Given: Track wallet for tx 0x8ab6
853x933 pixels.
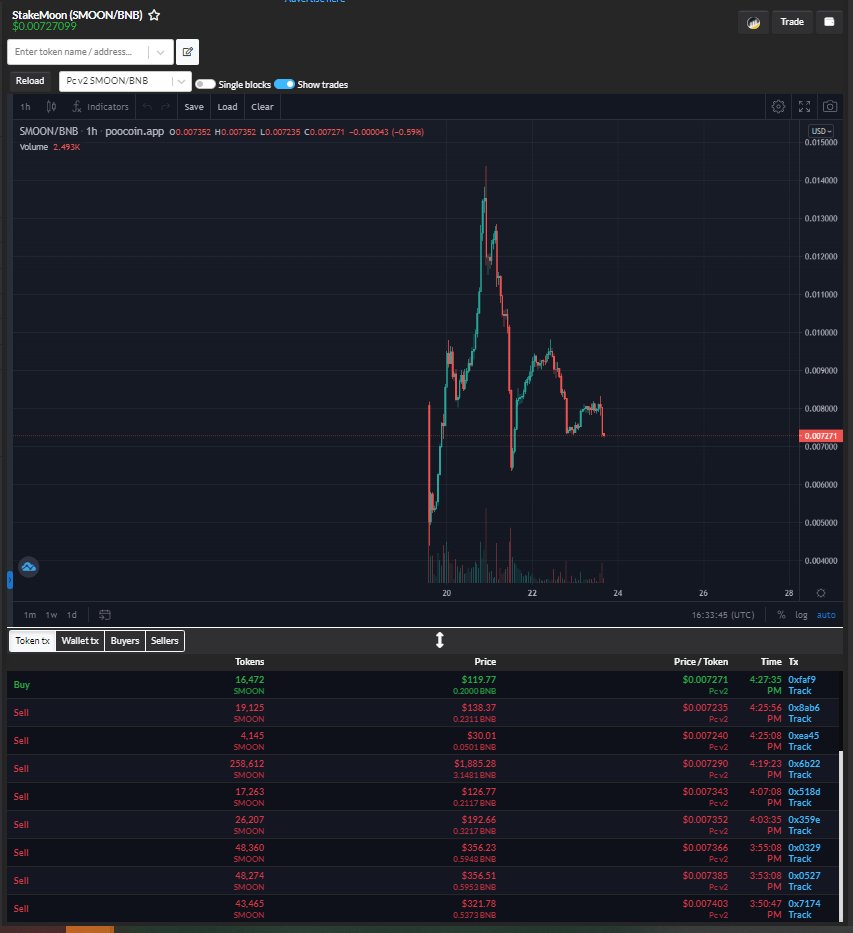Looking at the screenshot, I should (x=799, y=719).
